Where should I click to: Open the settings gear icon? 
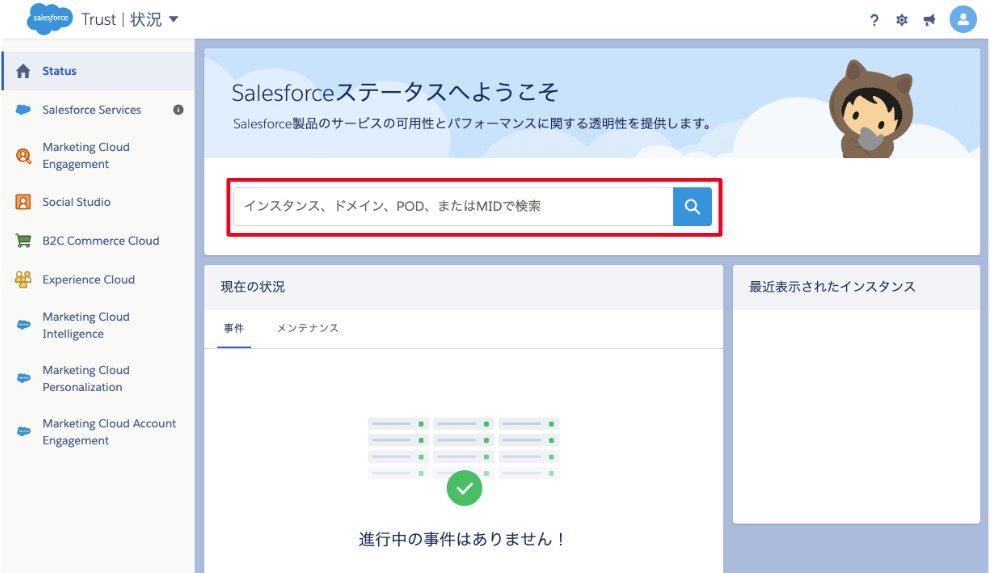[902, 20]
